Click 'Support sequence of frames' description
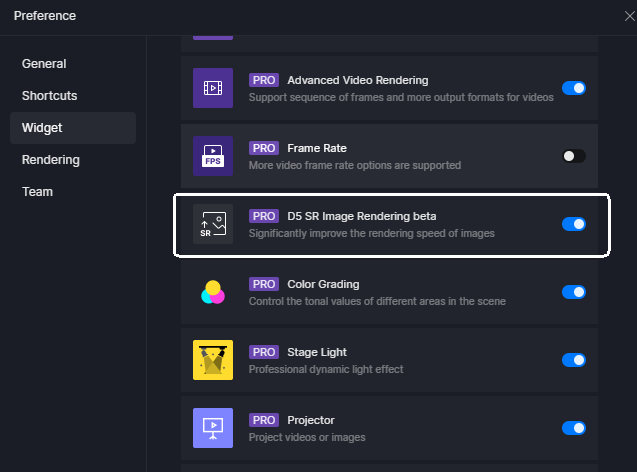Image resolution: width=637 pixels, height=472 pixels. (401, 97)
